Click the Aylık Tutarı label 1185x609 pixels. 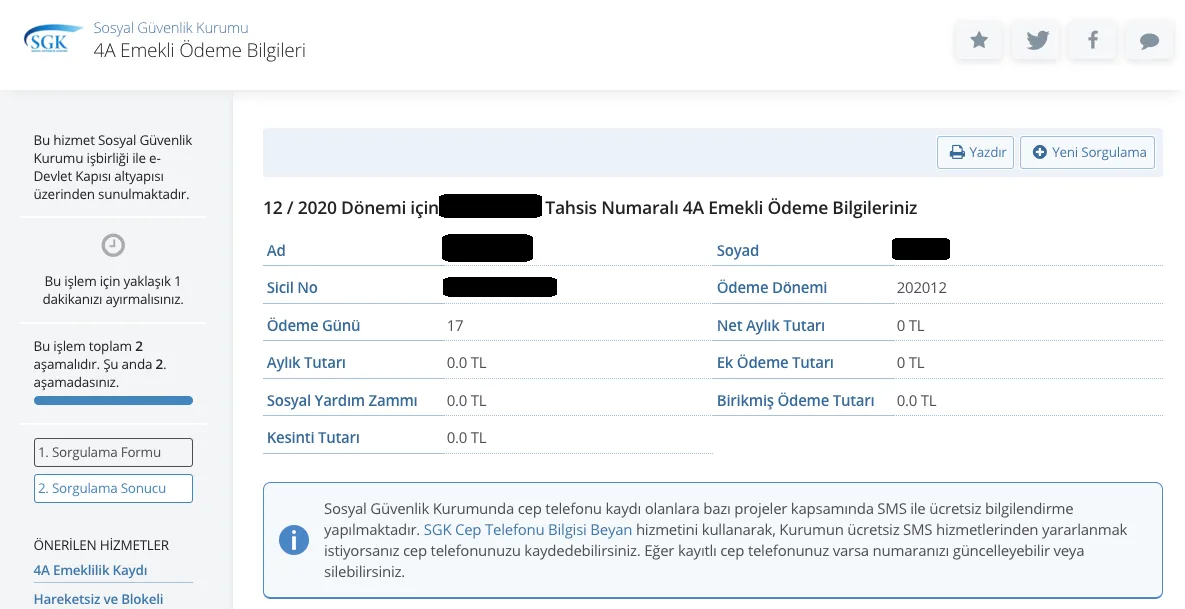pos(306,363)
